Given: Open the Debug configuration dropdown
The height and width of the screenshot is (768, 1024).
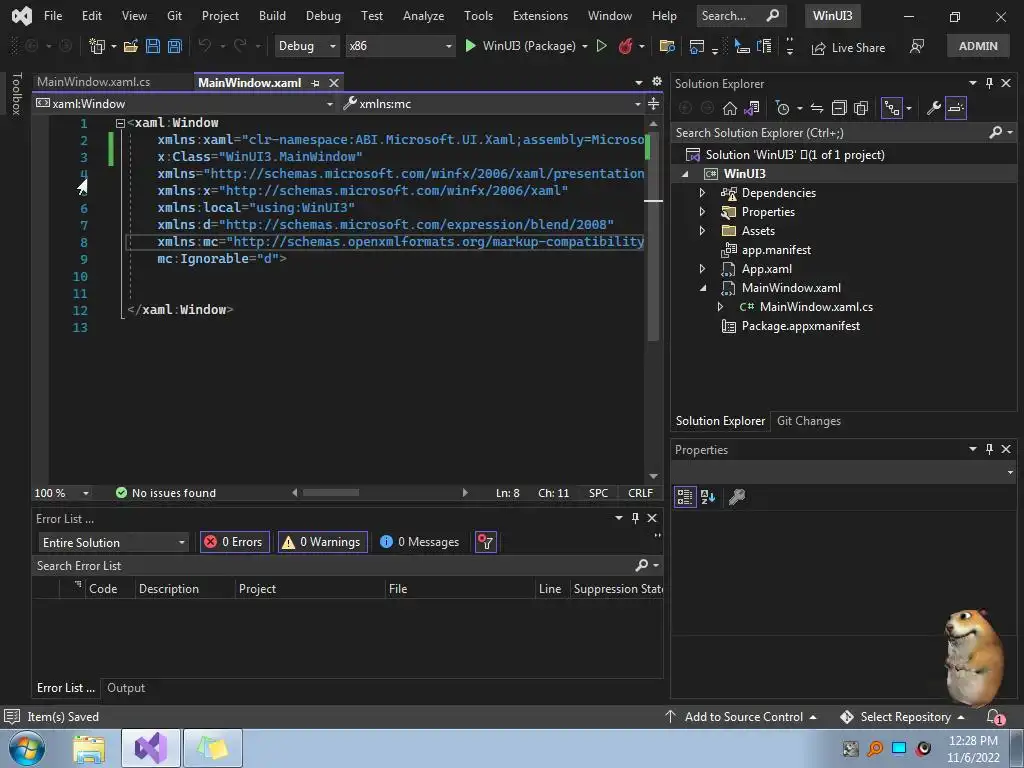Looking at the screenshot, I should (x=306, y=46).
